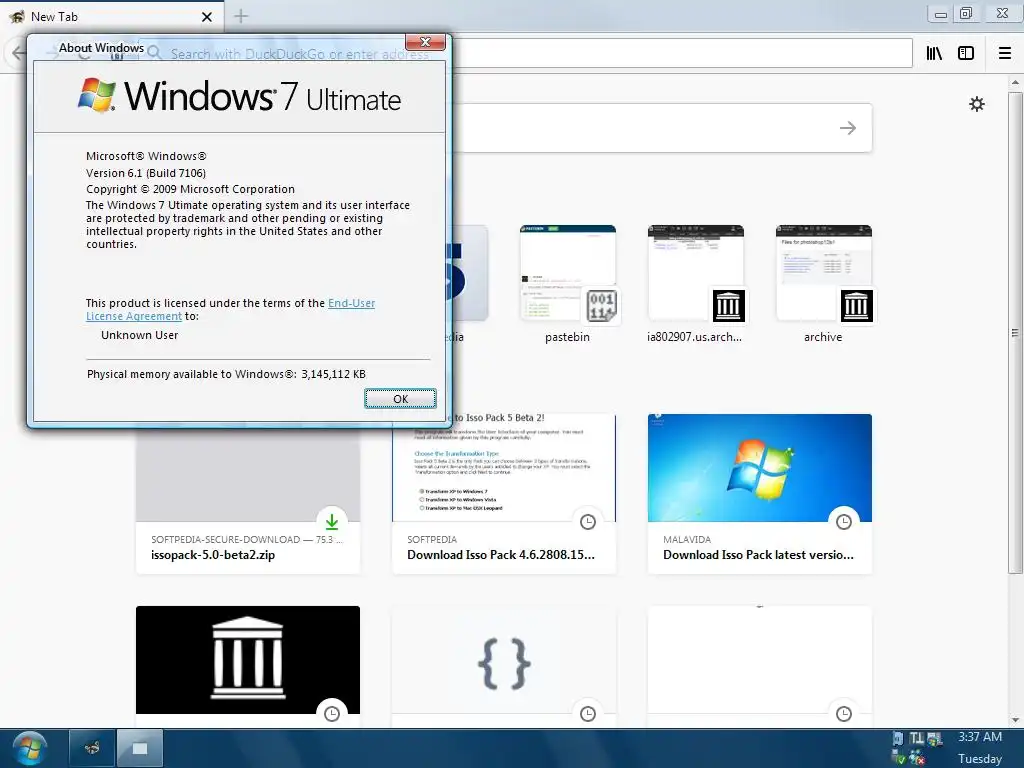Click the search arrow on new tab page
The height and width of the screenshot is (768, 1024).
(x=848, y=128)
